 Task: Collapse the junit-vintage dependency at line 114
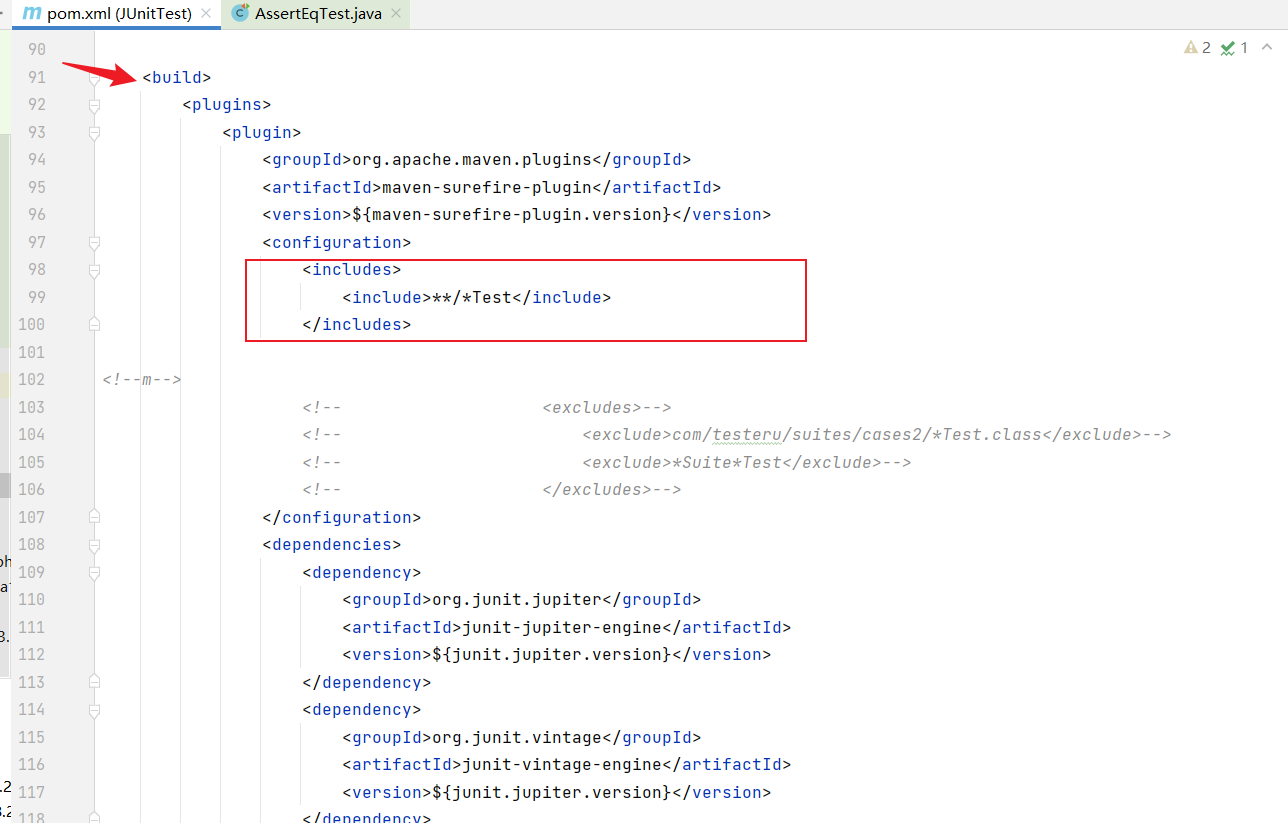click(x=94, y=710)
